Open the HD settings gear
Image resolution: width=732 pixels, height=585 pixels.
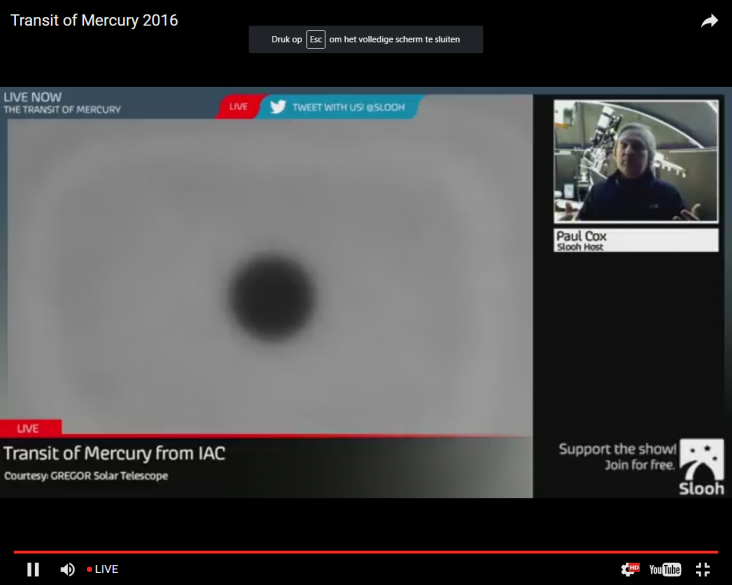[x=630, y=569]
